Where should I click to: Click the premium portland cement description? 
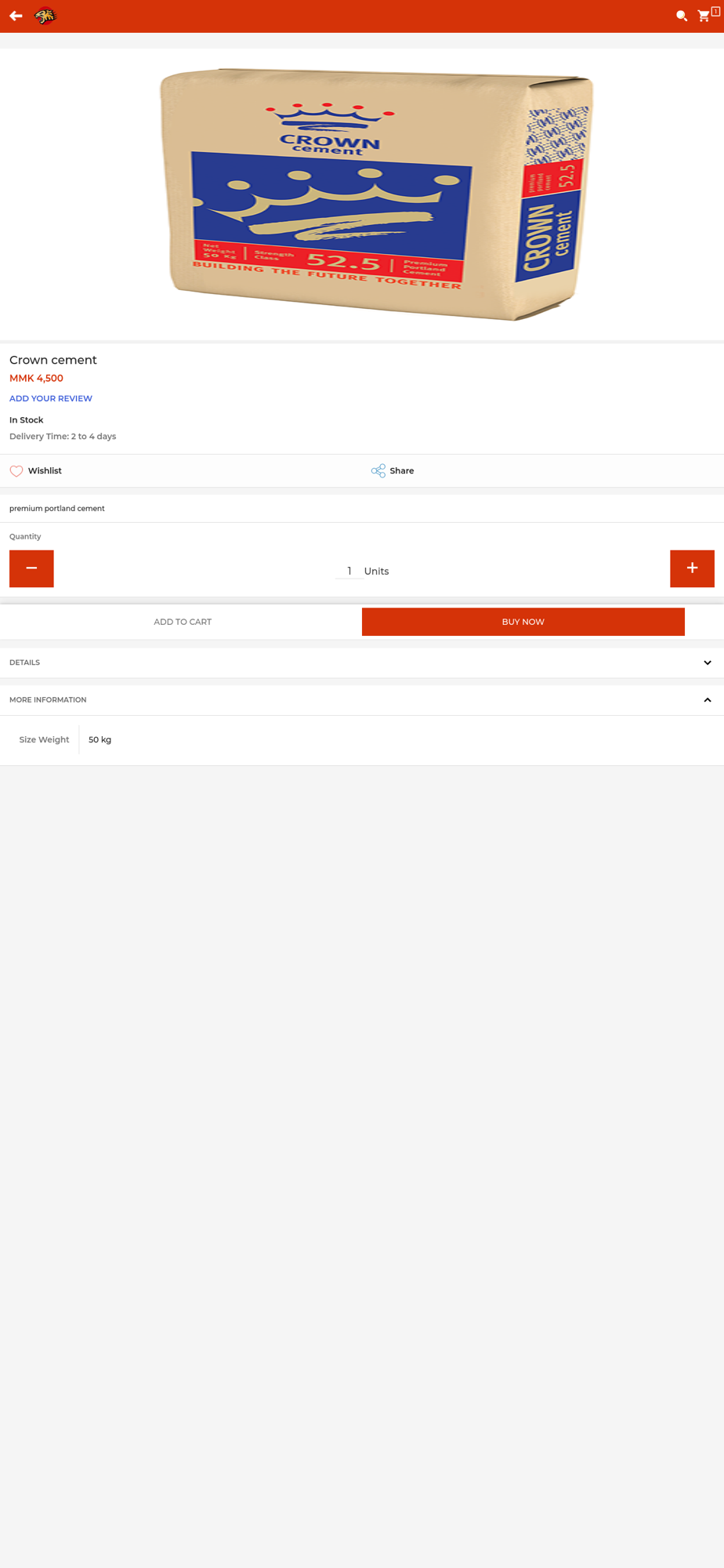[57, 509]
